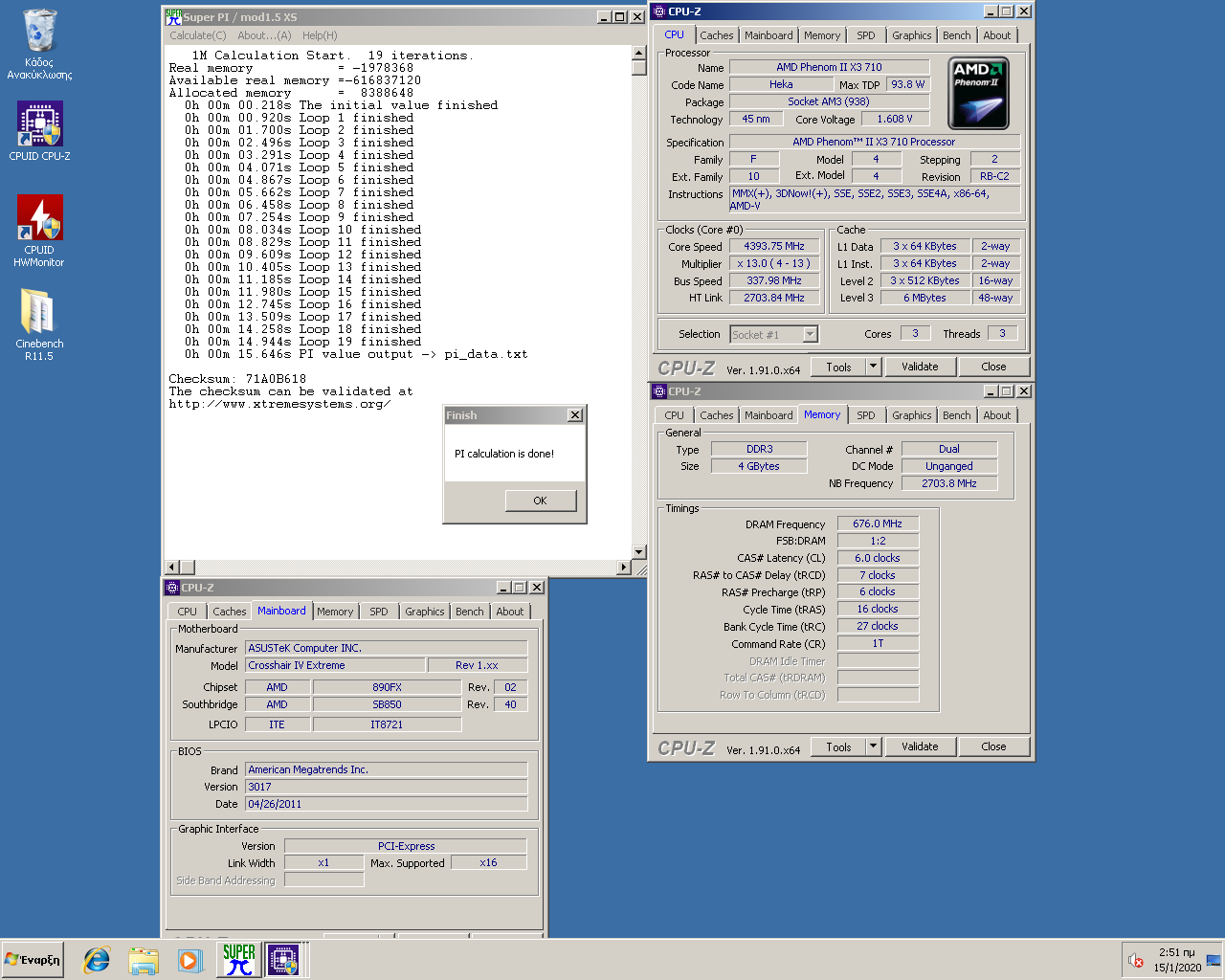The height and width of the screenshot is (980, 1225).
Task: Click Super PI vertical scrollbar up arrow
Action: (x=639, y=54)
